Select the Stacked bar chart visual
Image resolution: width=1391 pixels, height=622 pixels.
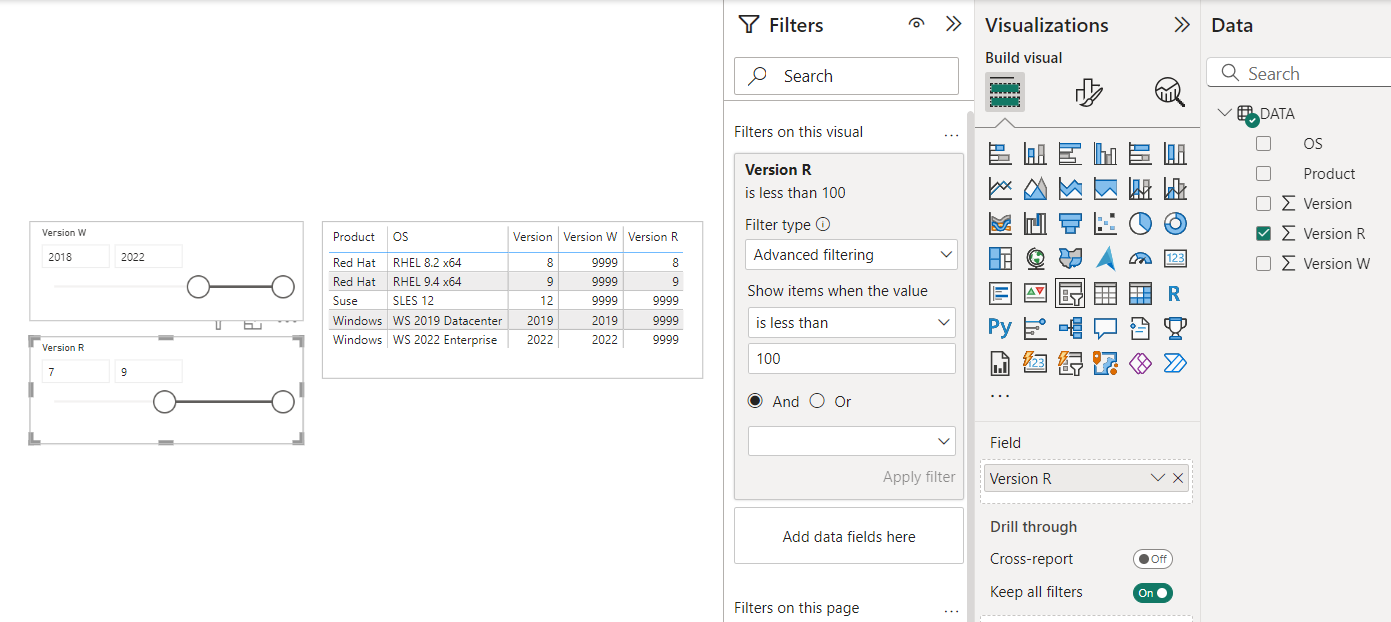(1000, 154)
